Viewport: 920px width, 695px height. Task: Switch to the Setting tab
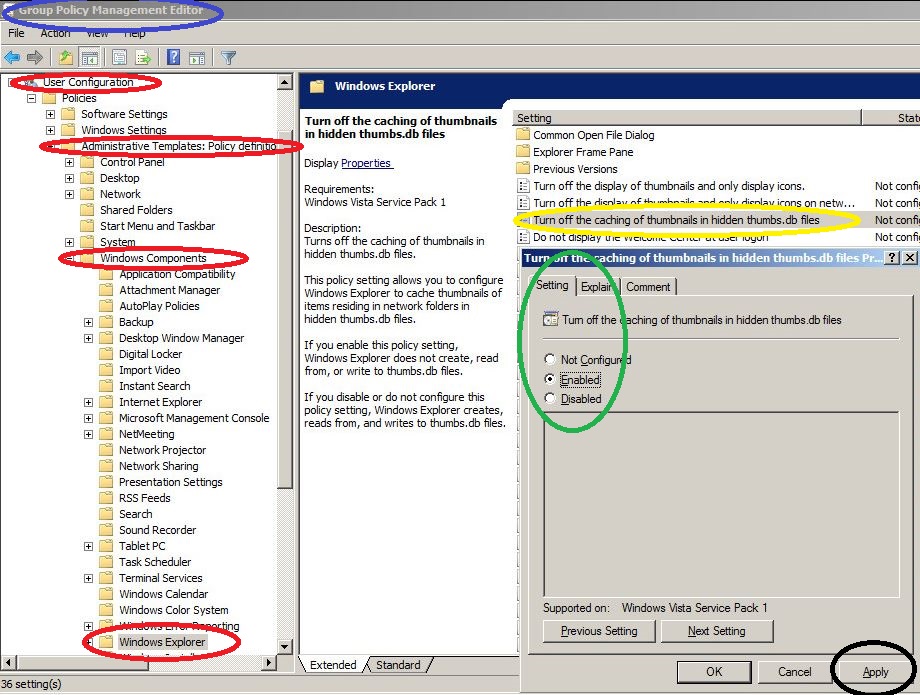coord(552,286)
